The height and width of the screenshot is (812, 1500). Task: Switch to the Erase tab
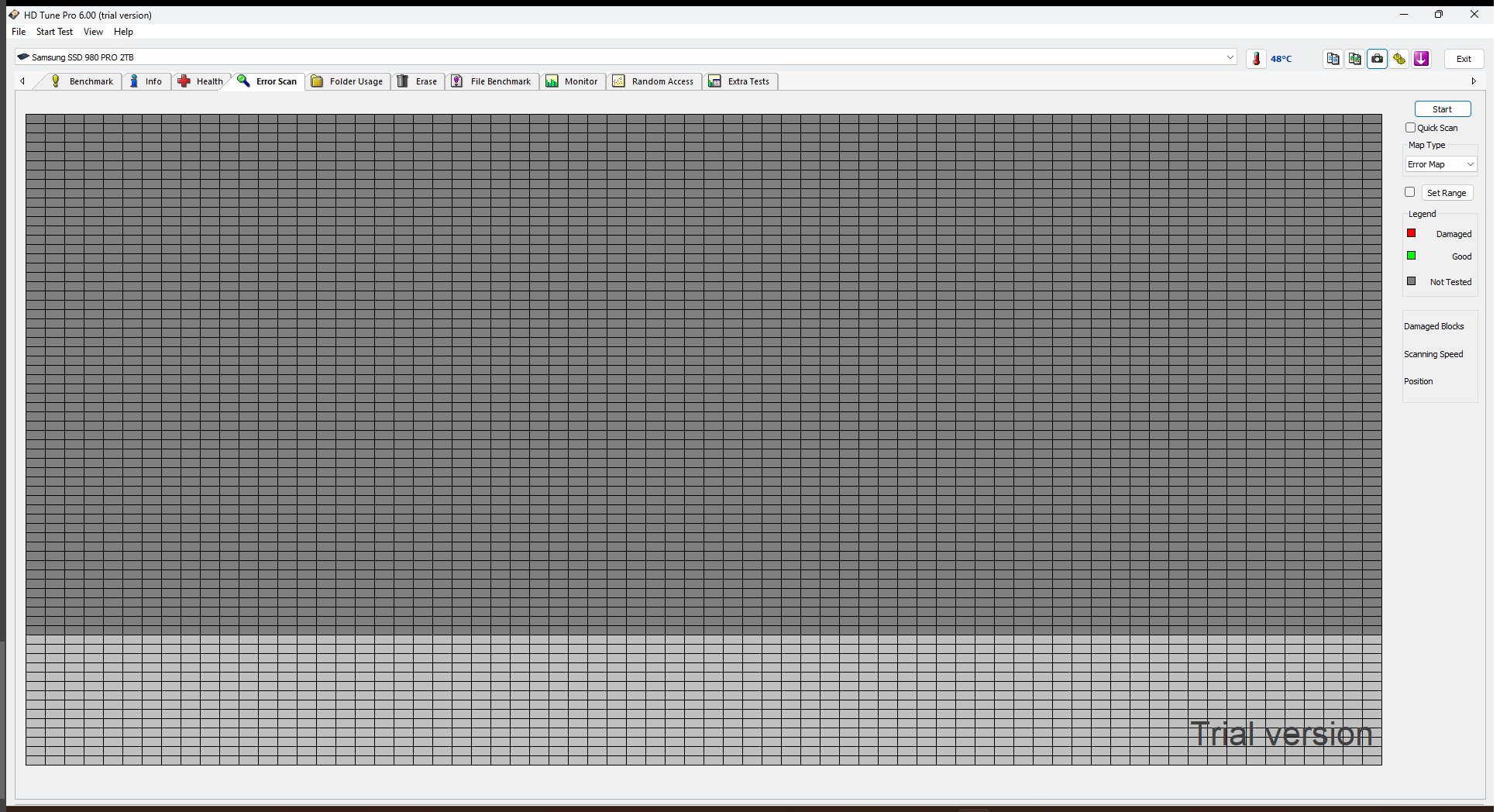(418, 81)
